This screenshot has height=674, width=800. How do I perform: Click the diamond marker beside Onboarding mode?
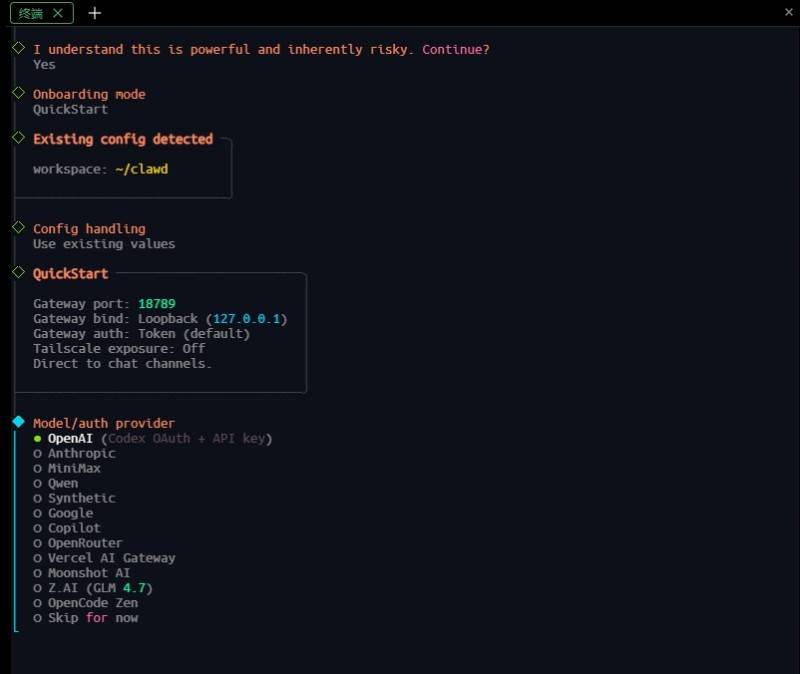click(x=18, y=93)
